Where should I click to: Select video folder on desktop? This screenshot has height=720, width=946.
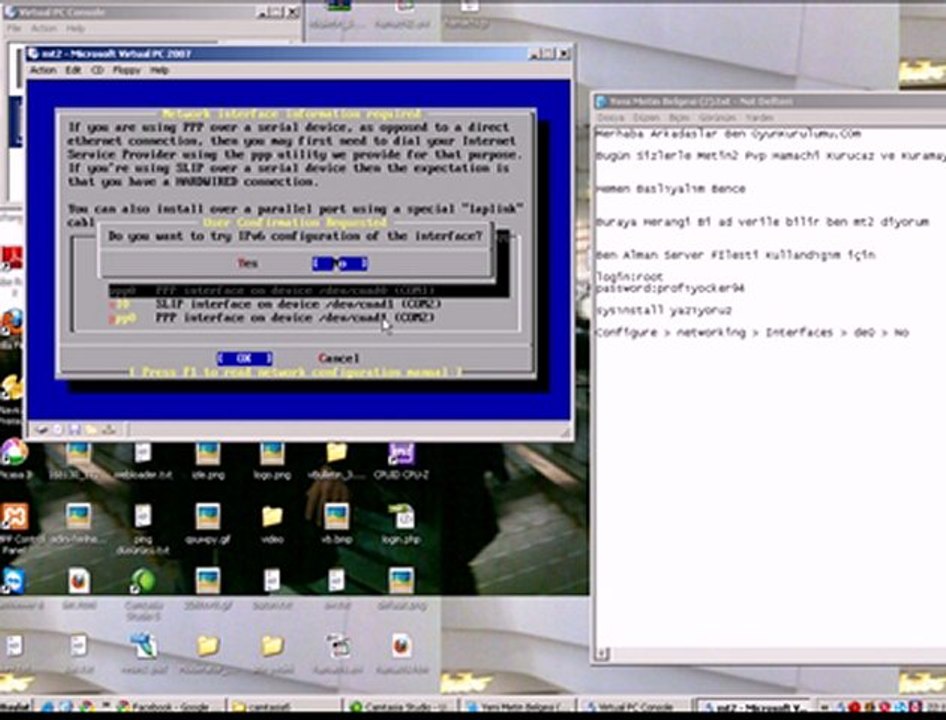click(x=272, y=525)
